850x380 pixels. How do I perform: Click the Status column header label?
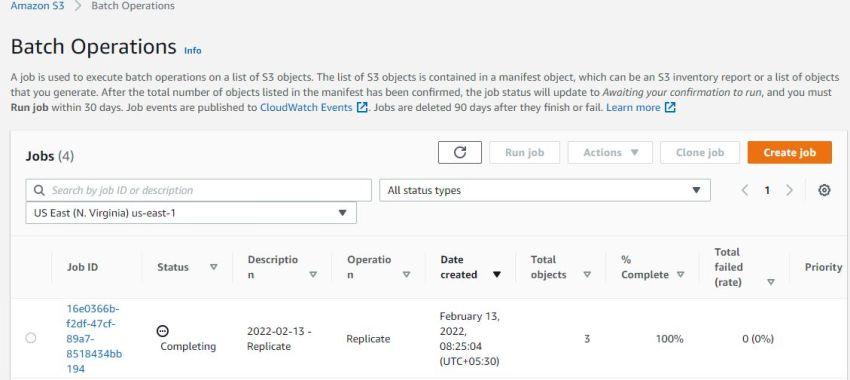(173, 267)
